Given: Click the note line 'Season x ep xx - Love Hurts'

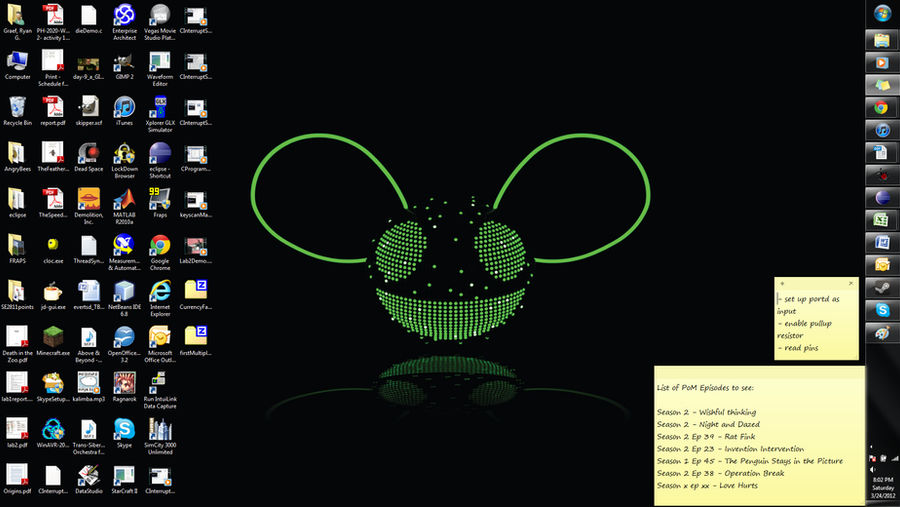Looking at the screenshot, I should [x=707, y=485].
